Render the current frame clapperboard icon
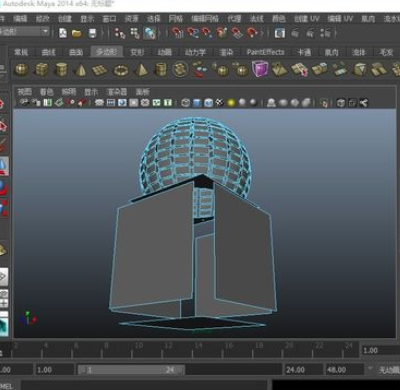Image resolution: width=400 pixels, height=390 pixels. (295, 33)
